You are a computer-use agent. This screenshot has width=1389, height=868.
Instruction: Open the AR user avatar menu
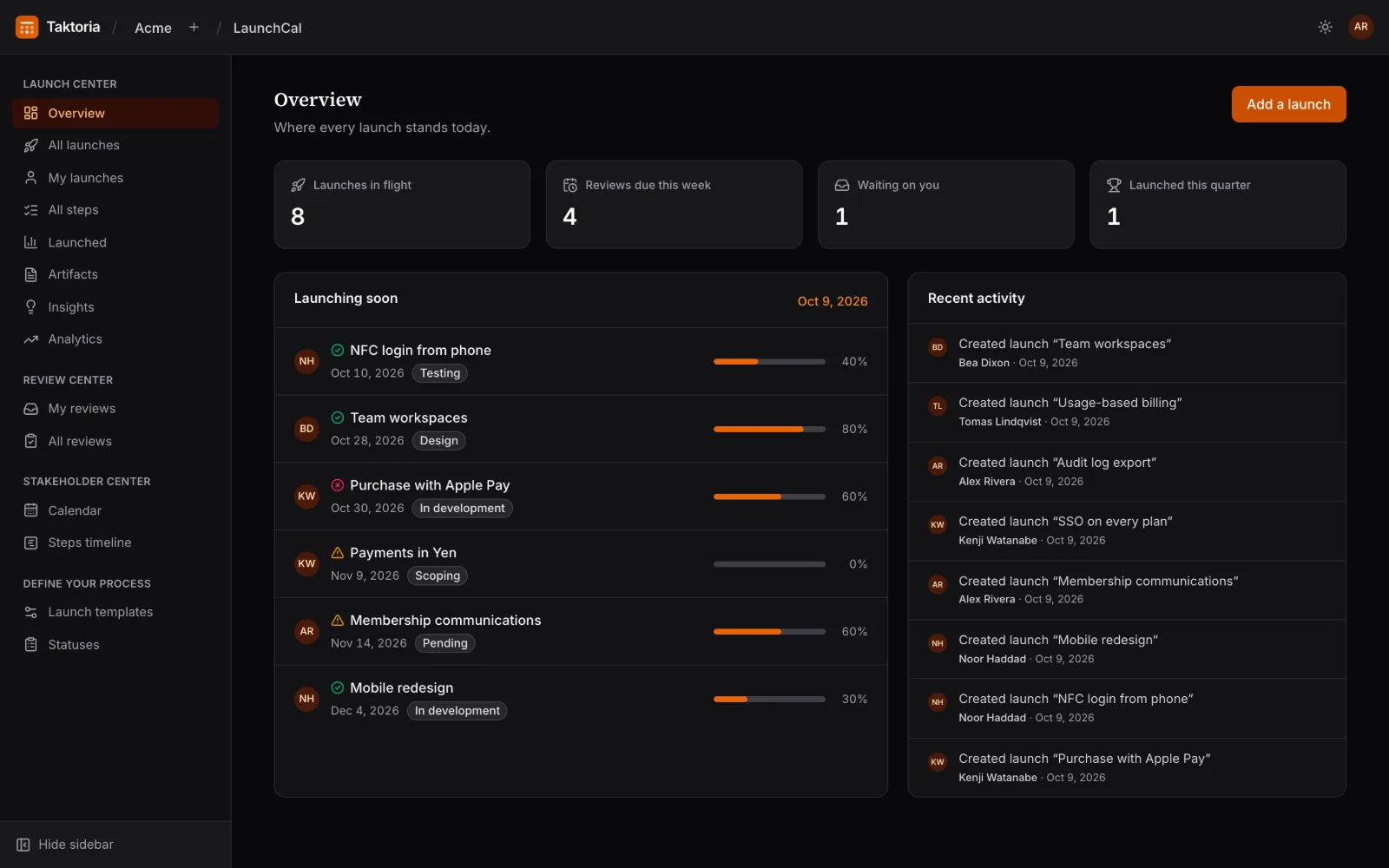point(1360,27)
